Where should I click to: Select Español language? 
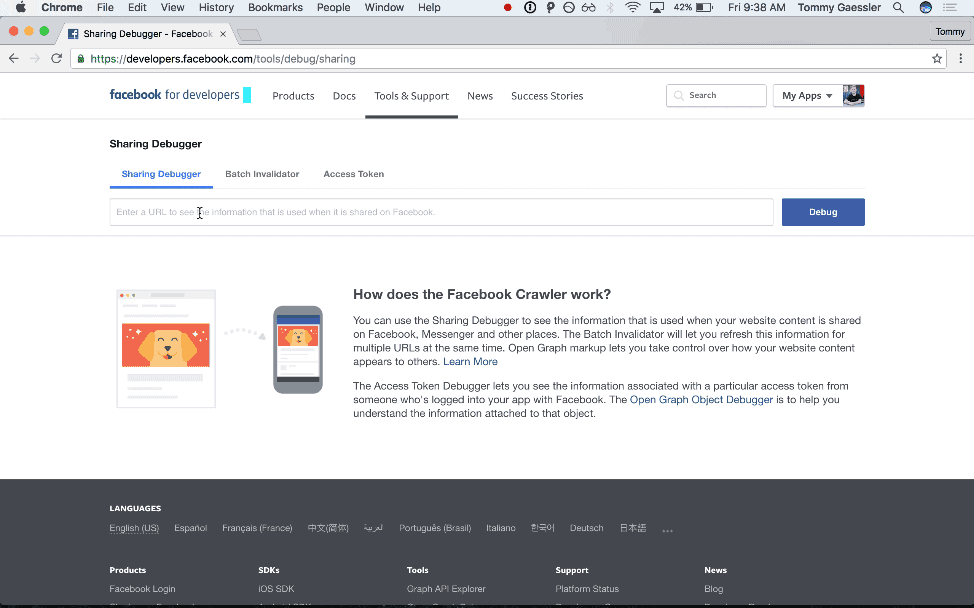191,529
